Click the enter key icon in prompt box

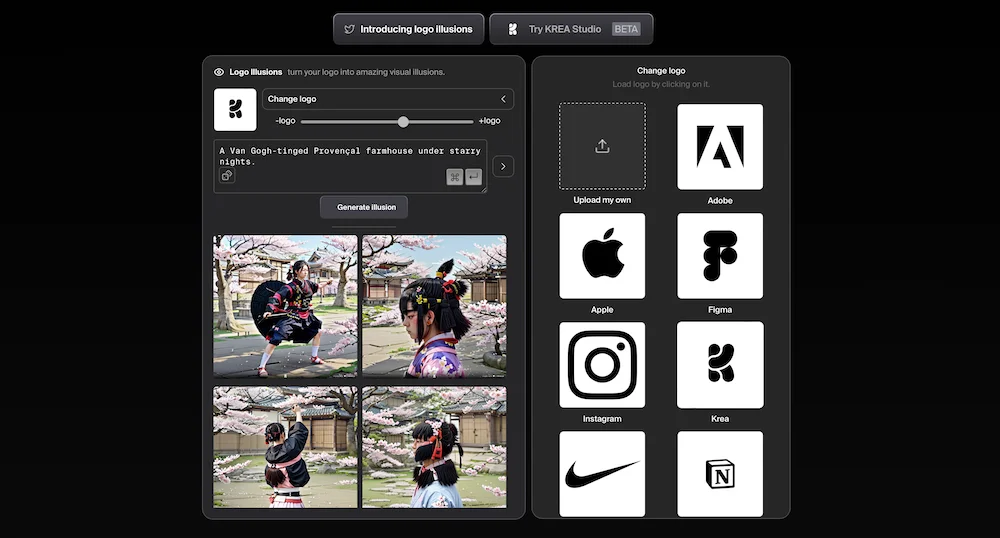pos(474,177)
